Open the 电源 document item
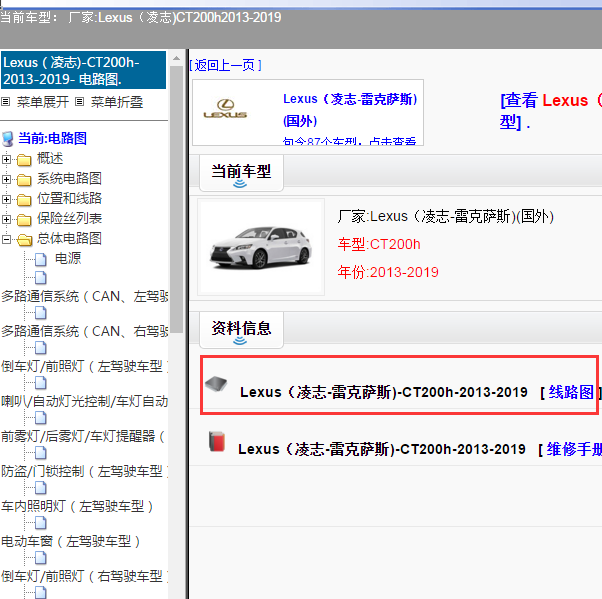This screenshot has width=602, height=599. (x=68, y=258)
